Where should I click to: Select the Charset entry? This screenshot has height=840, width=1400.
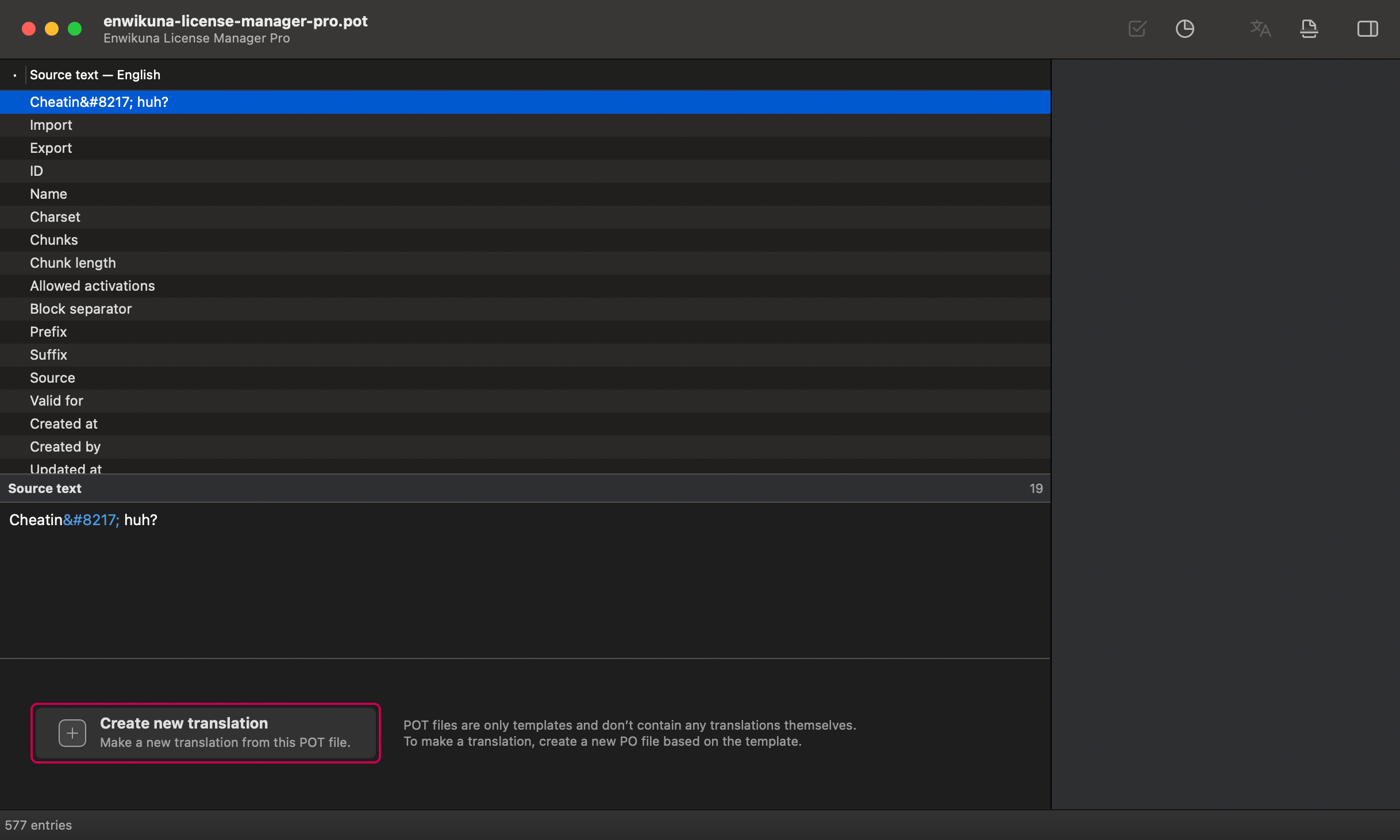(525, 217)
